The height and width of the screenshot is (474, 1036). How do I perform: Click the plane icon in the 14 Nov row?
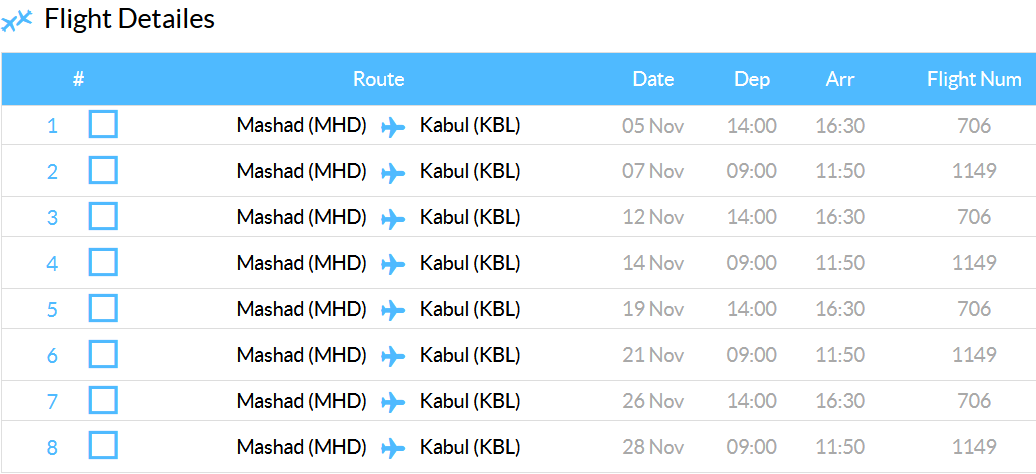pyautogui.click(x=393, y=264)
